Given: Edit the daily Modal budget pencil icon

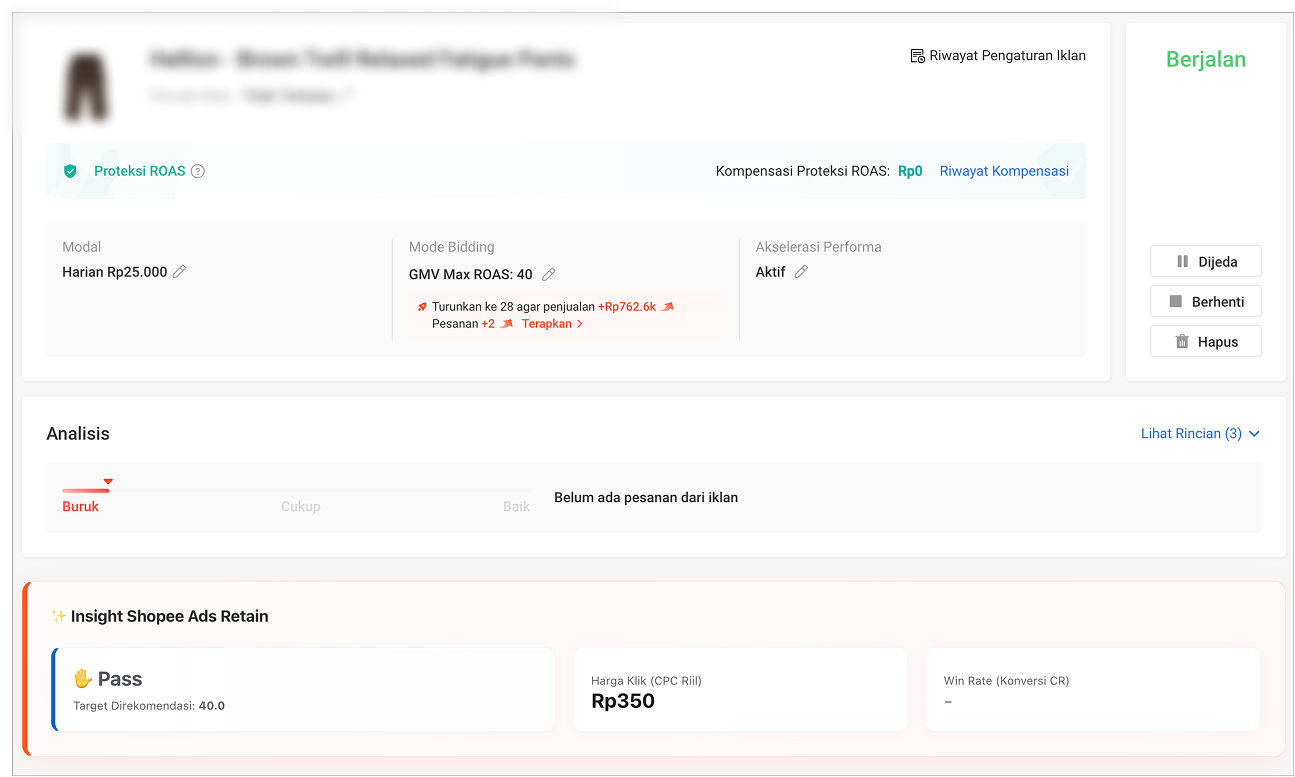Looking at the screenshot, I should 180,272.
